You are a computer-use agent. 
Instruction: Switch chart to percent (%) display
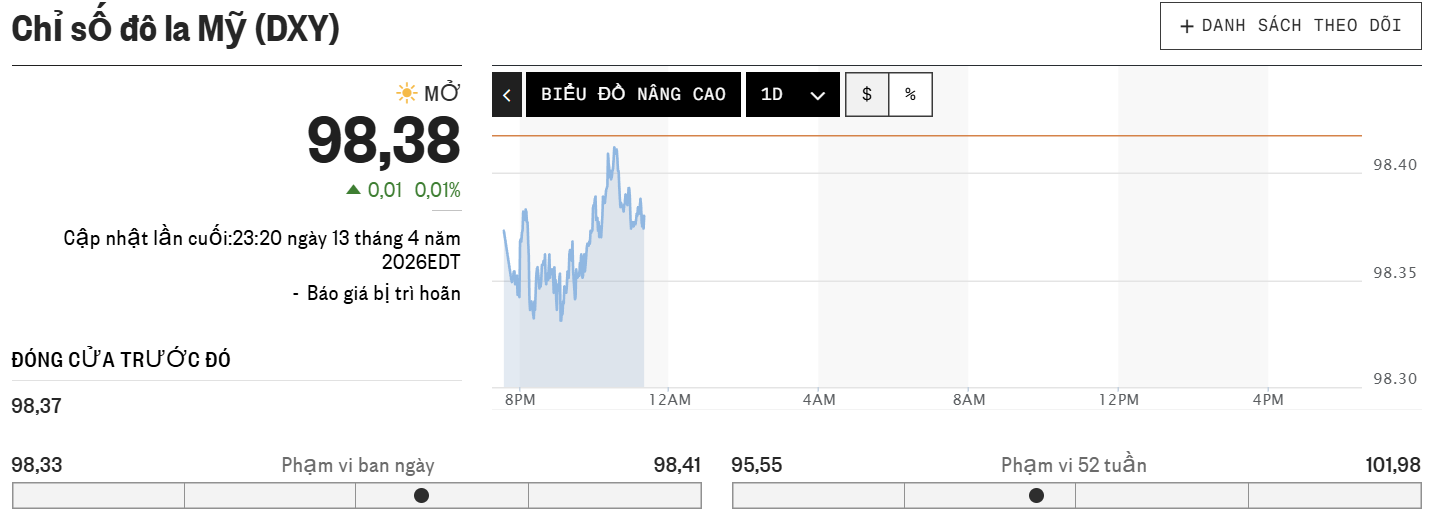click(910, 95)
